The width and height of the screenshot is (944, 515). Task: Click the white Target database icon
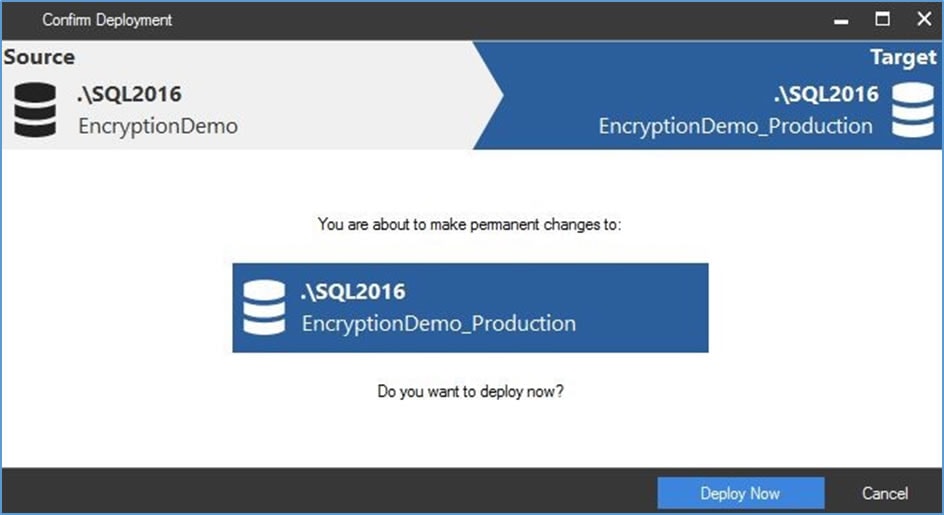click(x=913, y=110)
